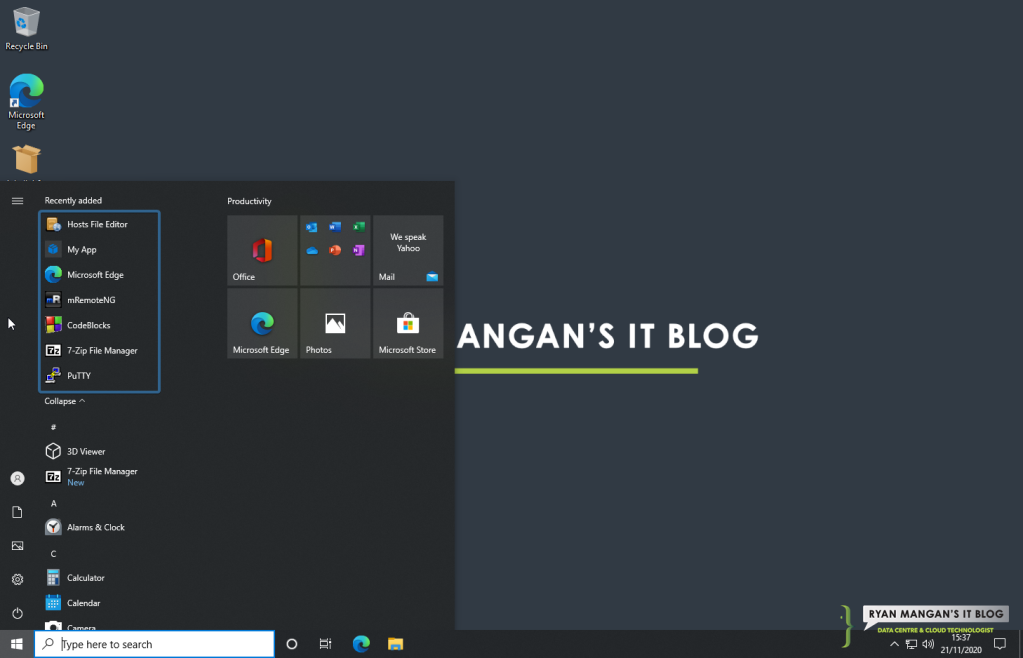Focus the taskbar search box
The height and width of the screenshot is (658, 1023).
(155, 644)
